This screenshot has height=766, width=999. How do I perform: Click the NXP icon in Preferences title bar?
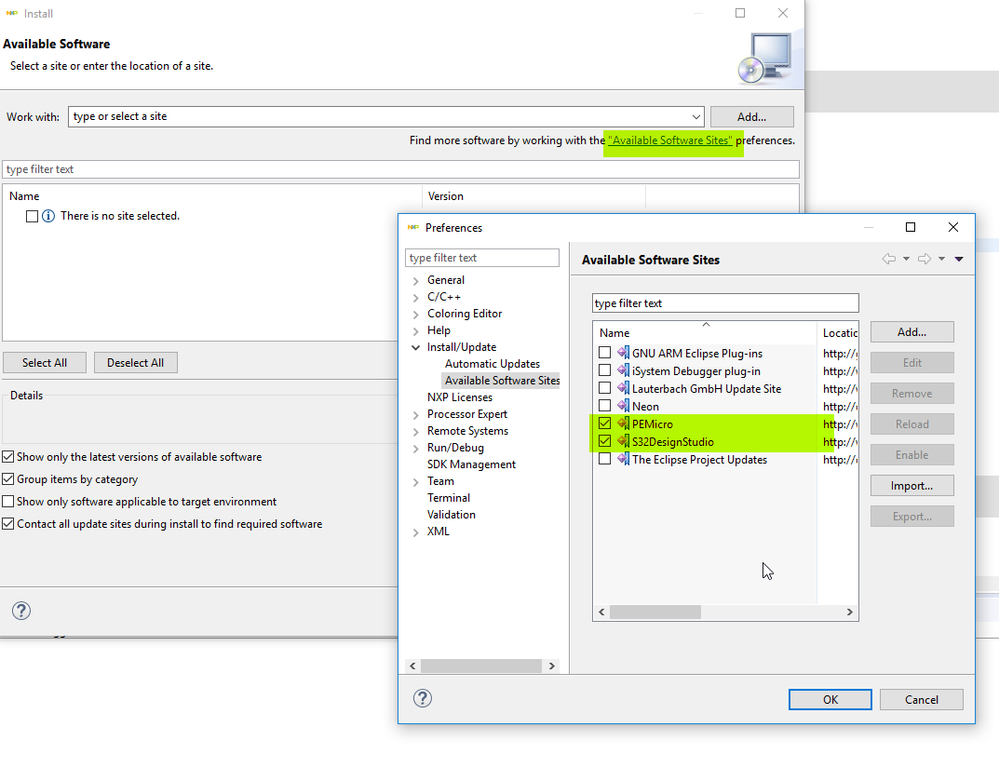tap(413, 228)
